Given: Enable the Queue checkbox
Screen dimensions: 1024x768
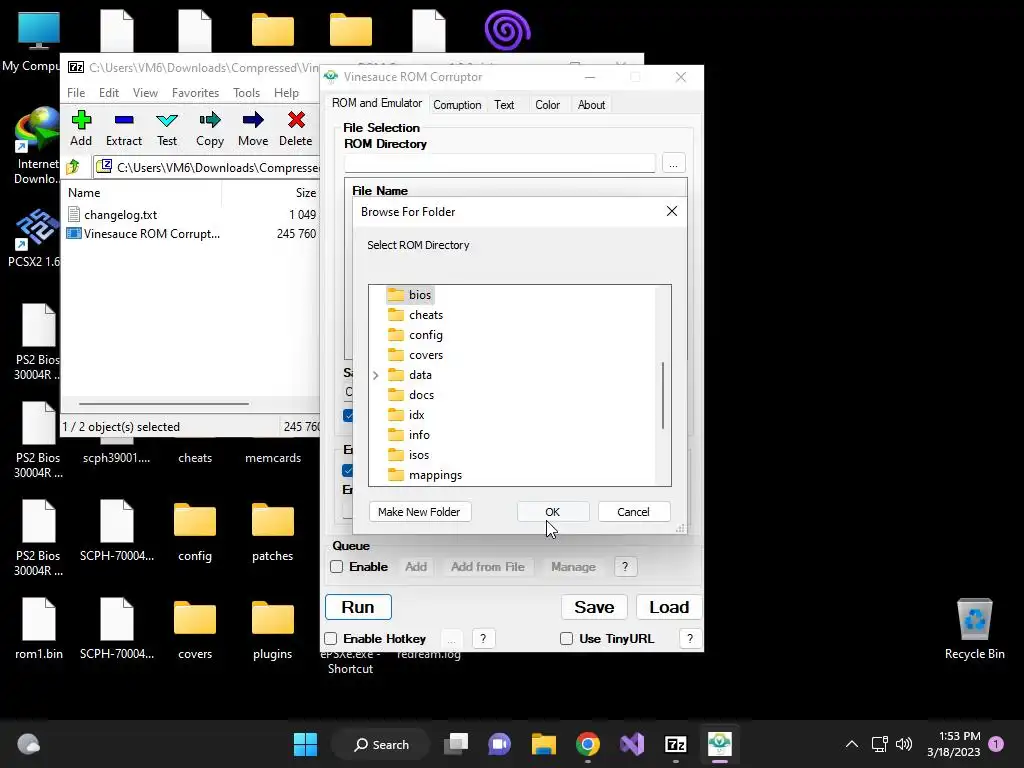Looking at the screenshot, I should (x=336, y=567).
